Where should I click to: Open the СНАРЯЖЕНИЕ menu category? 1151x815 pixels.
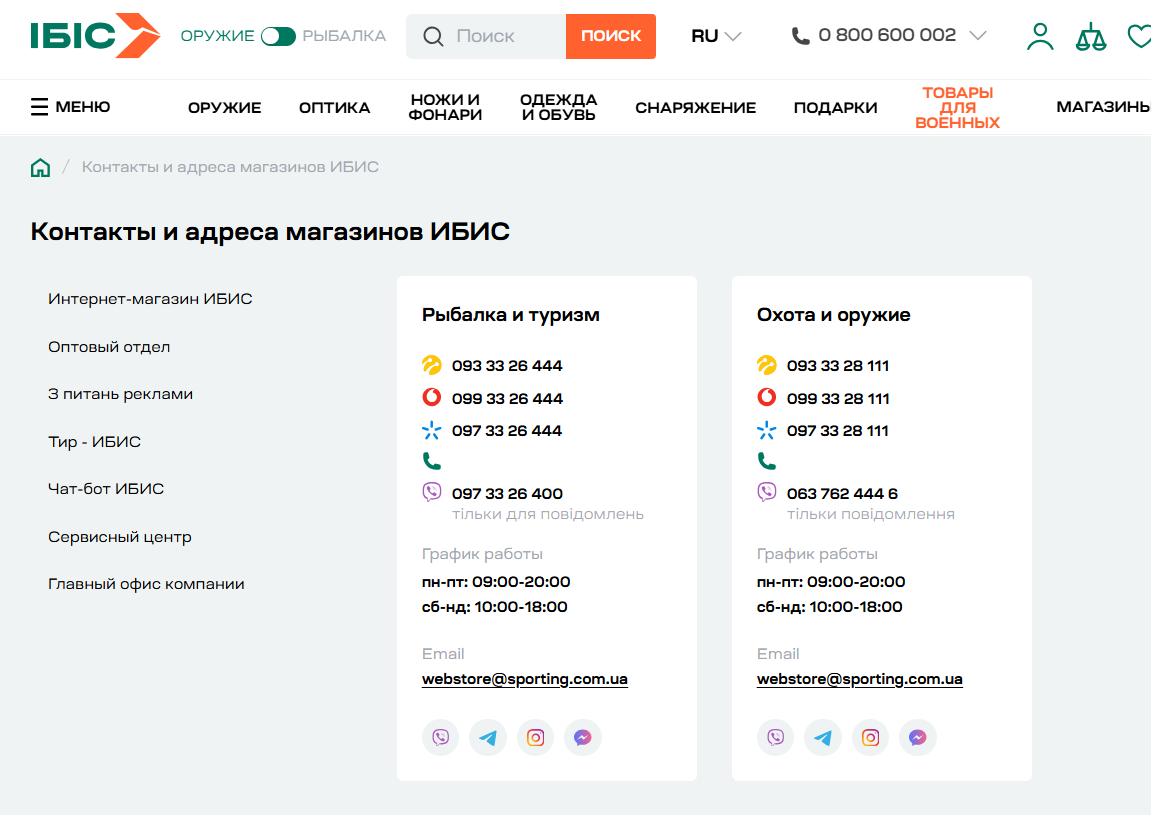(695, 108)
